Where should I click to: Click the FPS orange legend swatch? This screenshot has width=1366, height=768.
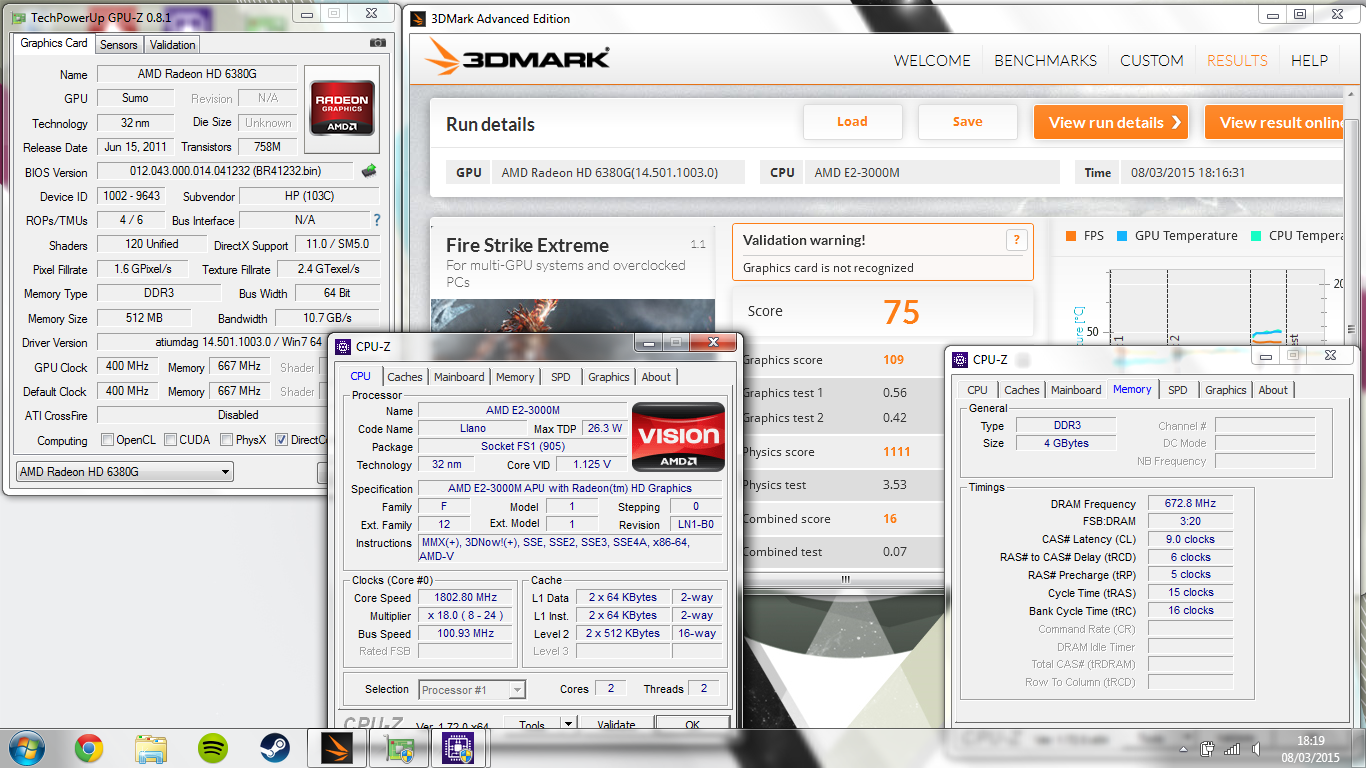pyautogui.click(x=1070, y=236)
